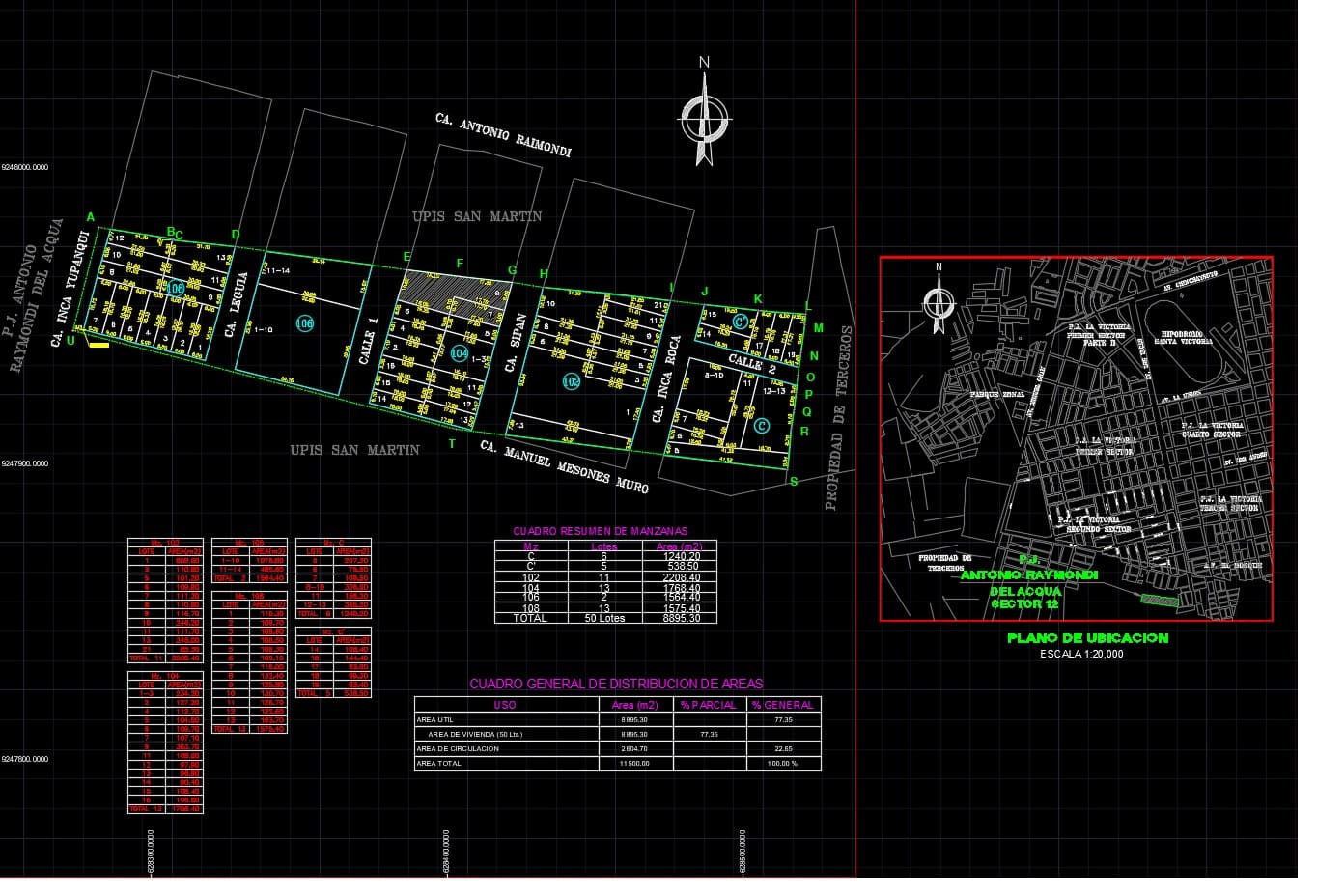This screenshot has width=1317, height=896.
Task: Click the yellow marker near vertex U
Action: coord(98,345)
